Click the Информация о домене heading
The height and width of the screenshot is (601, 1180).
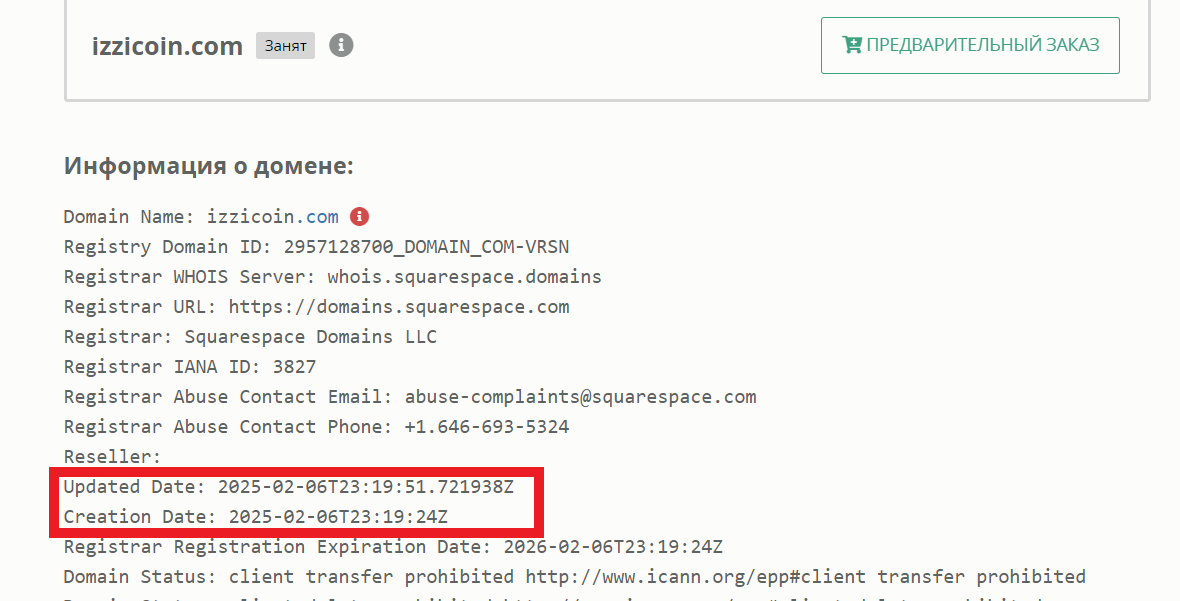(208, 166)
